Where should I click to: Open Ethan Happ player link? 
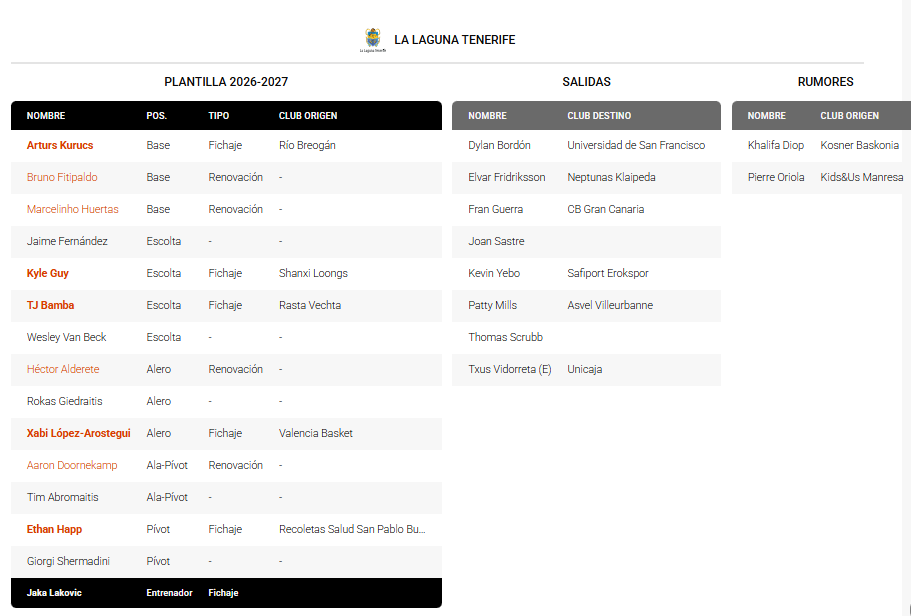tap(54, 529)
